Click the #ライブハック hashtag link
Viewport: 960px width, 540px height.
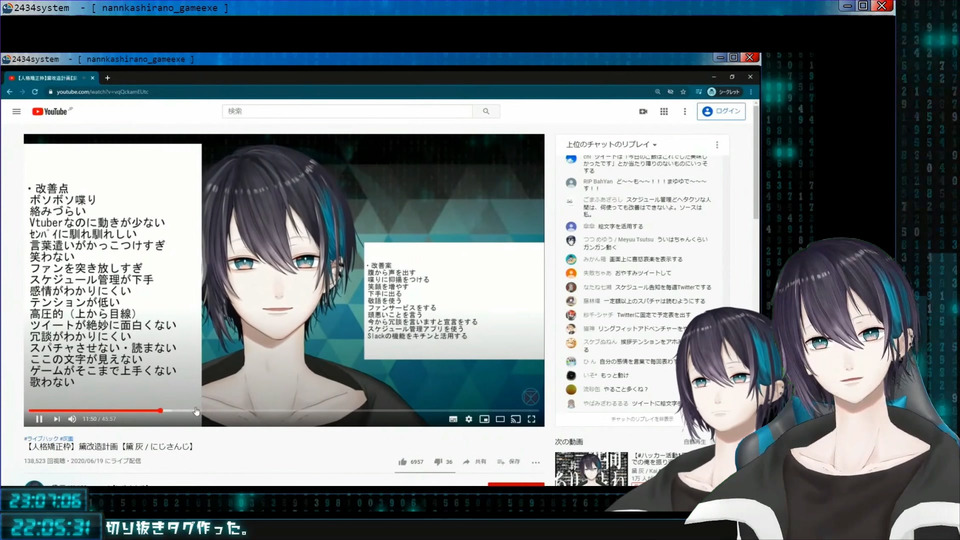41,438
